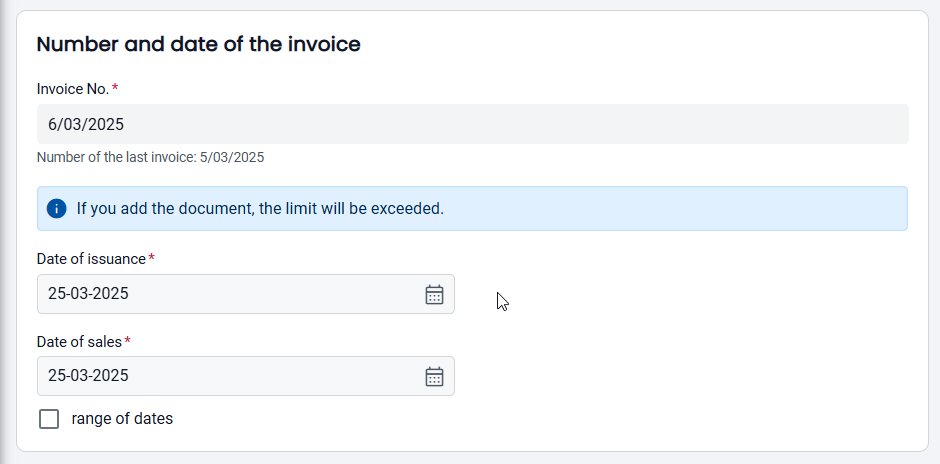Open the Date of sales calendar picker
The height and width of the screenshot is (464, 940).
click(x=434, y=376)
